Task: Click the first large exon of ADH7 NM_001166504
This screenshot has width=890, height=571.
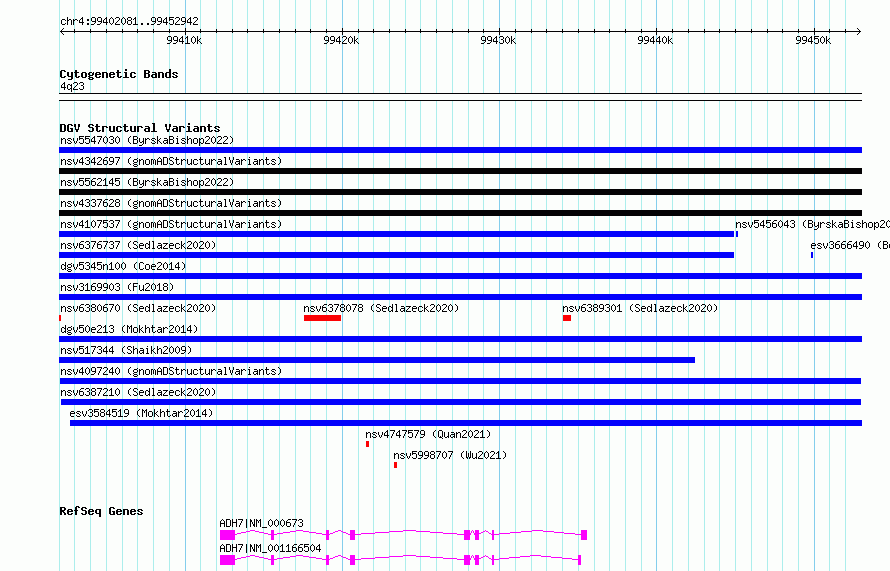Action: coord(228,560)
